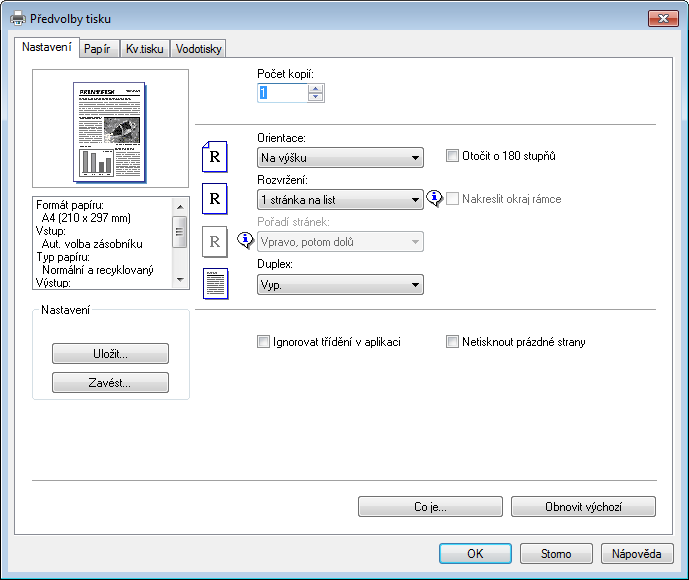Click the portrait orientation page icon
This screenshot has height=580, width=689.
(214, 156)
